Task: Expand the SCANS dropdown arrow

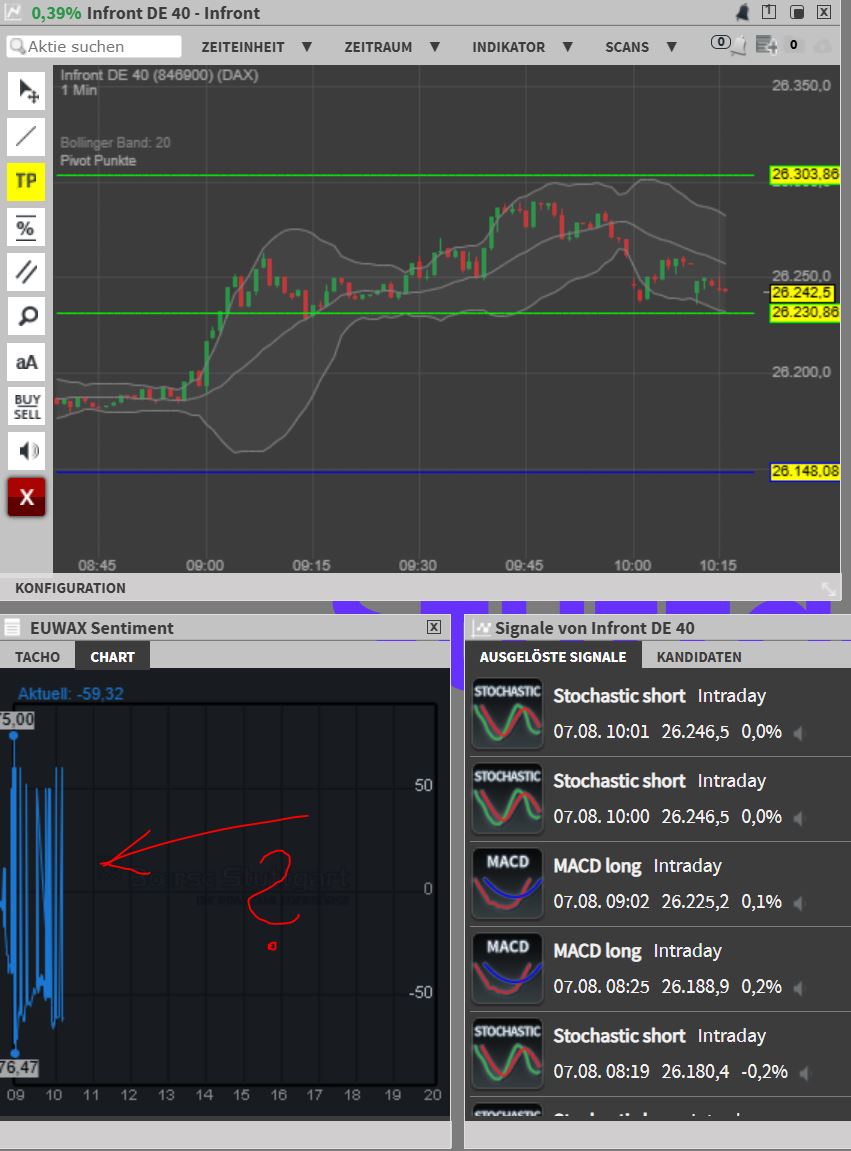Action: tap(671, 47)
